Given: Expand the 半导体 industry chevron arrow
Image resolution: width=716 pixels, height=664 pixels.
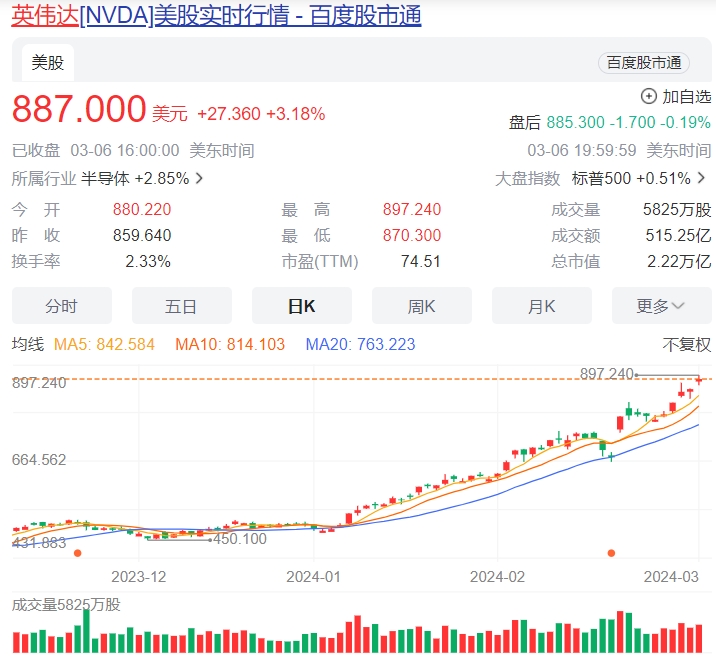Looking at the screenshot, I should (x=199, y=178).
